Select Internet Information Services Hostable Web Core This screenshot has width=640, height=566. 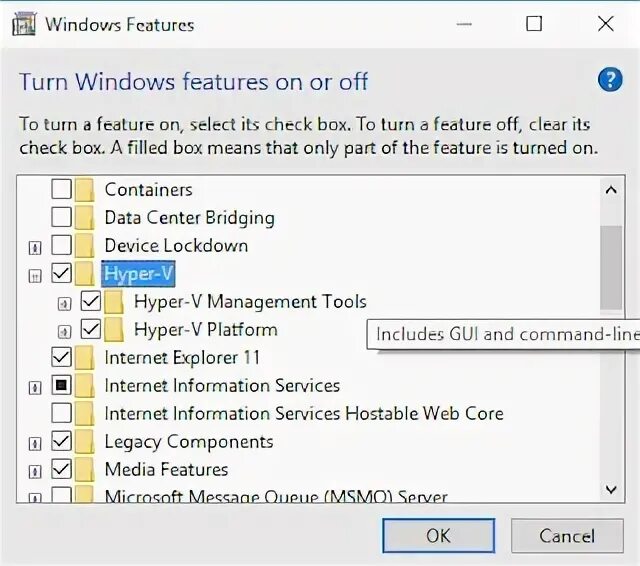point(303,413)
